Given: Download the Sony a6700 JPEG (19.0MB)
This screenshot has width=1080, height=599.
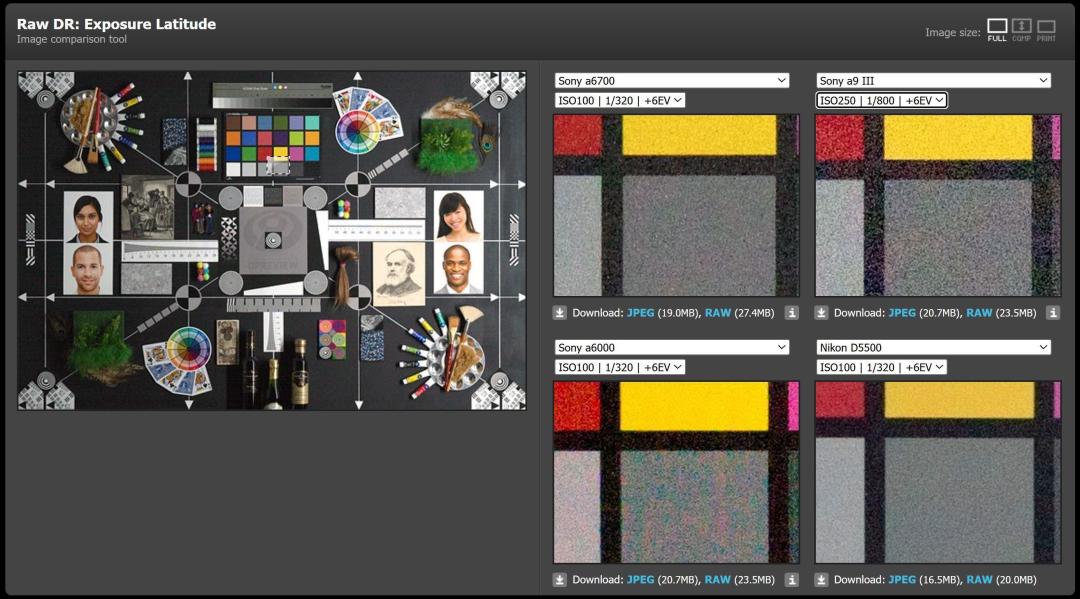Looking at the screenshot, I should pyautogui.click(x=641, y=313).
